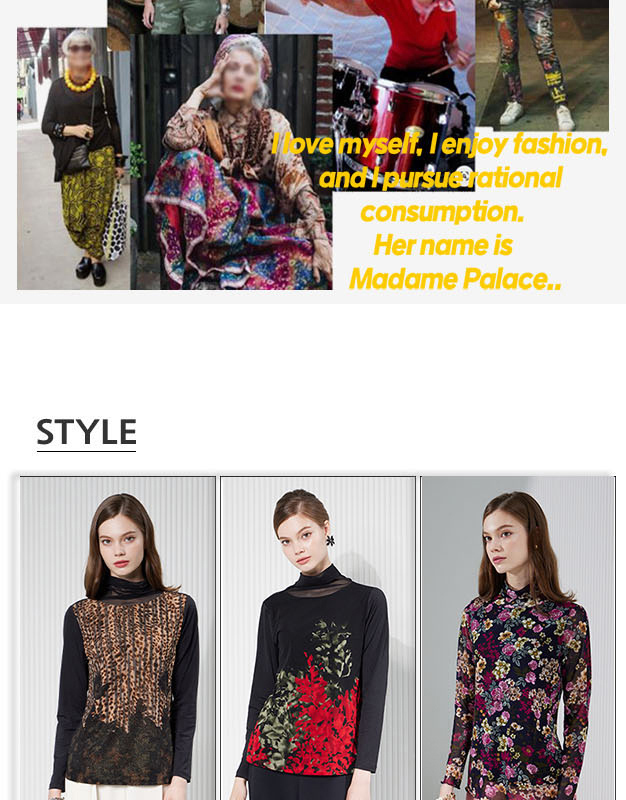
Task: Open the floral mesh dress product image
Action: click(518, 638)
